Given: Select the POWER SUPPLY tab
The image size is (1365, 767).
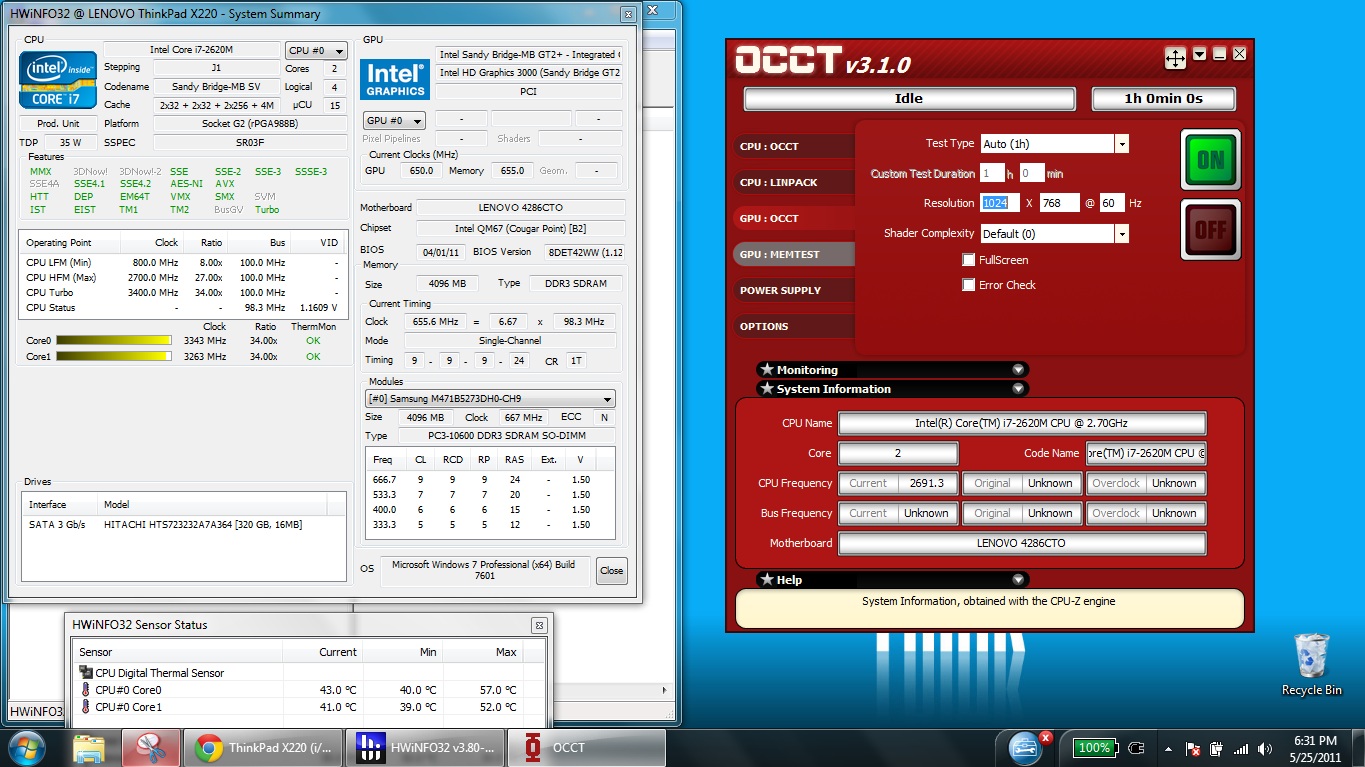Looking at the screenshot, I should 794,290.
